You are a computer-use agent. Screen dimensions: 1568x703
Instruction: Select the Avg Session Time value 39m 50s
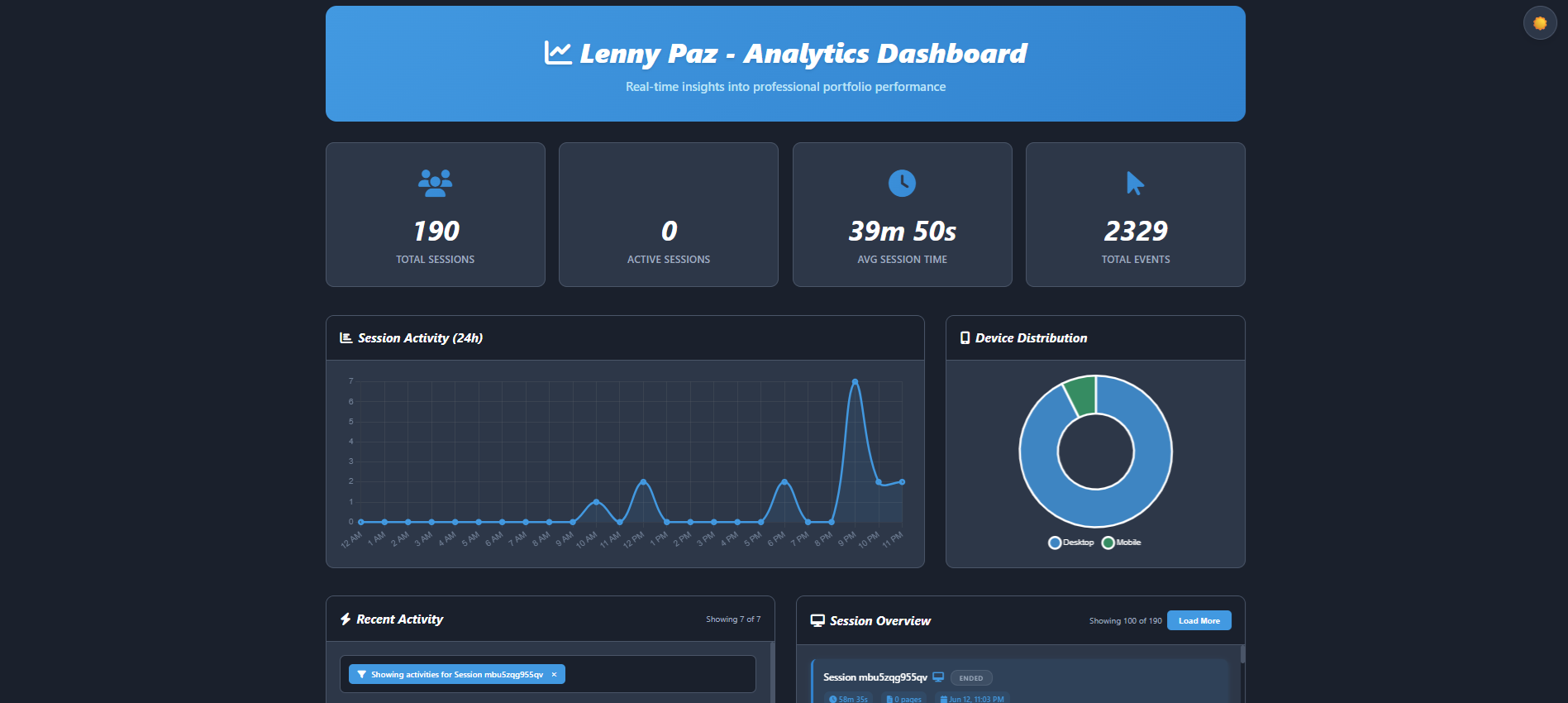(903, 232)
